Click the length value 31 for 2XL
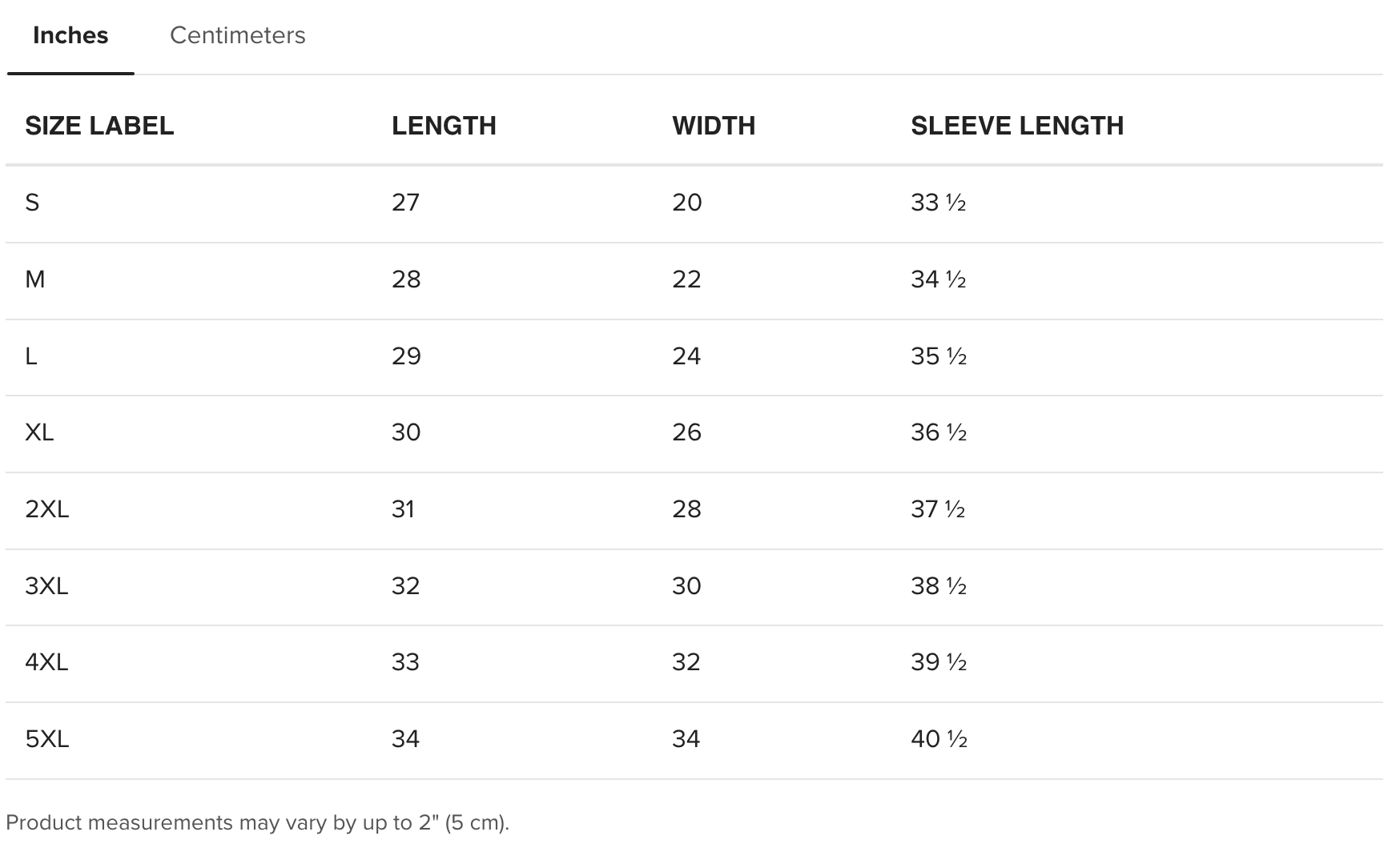Image resolution: width=1400 pixels, height=860 pixels. pos(403,509)
